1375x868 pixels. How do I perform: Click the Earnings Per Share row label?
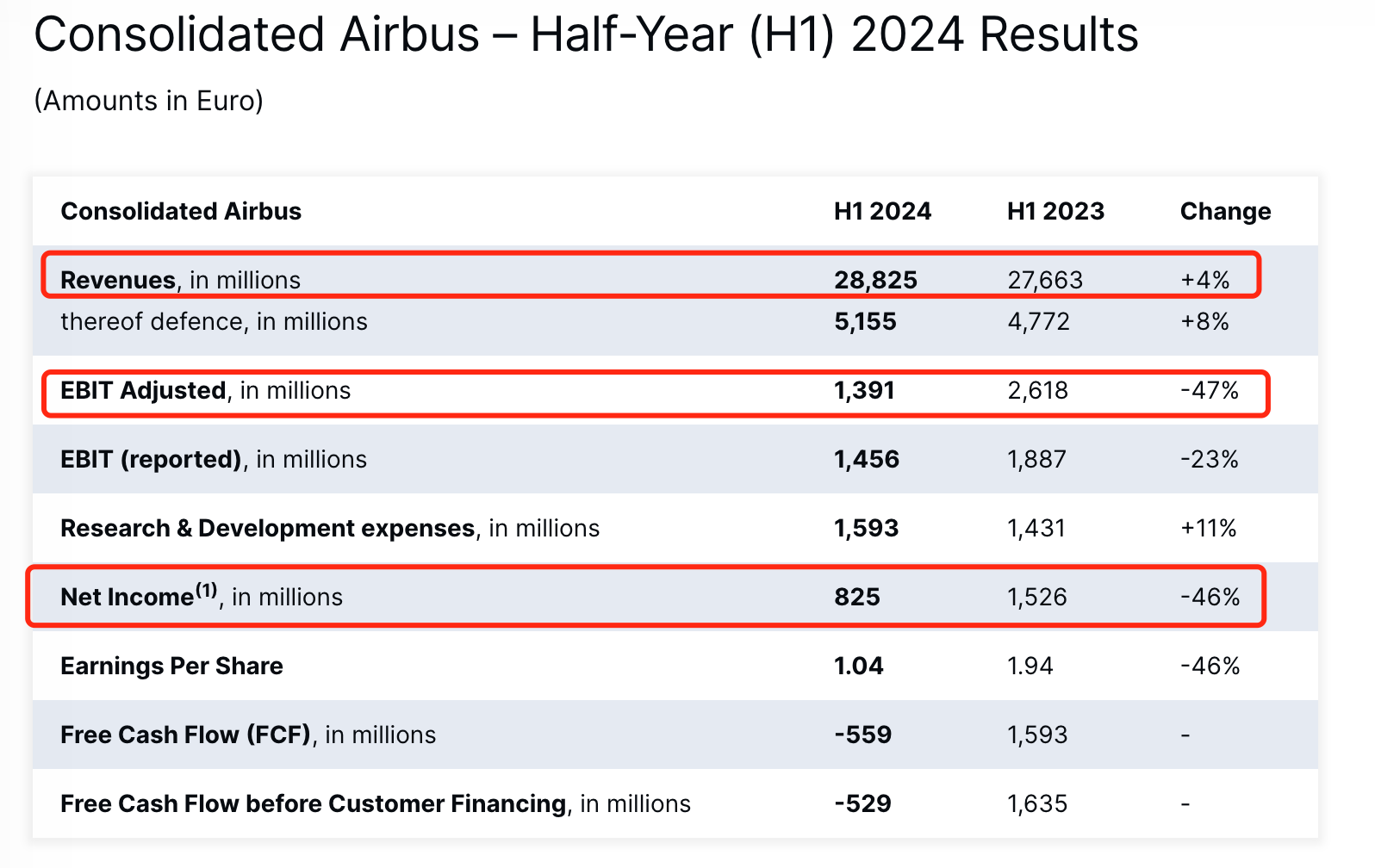coord(171,666)
